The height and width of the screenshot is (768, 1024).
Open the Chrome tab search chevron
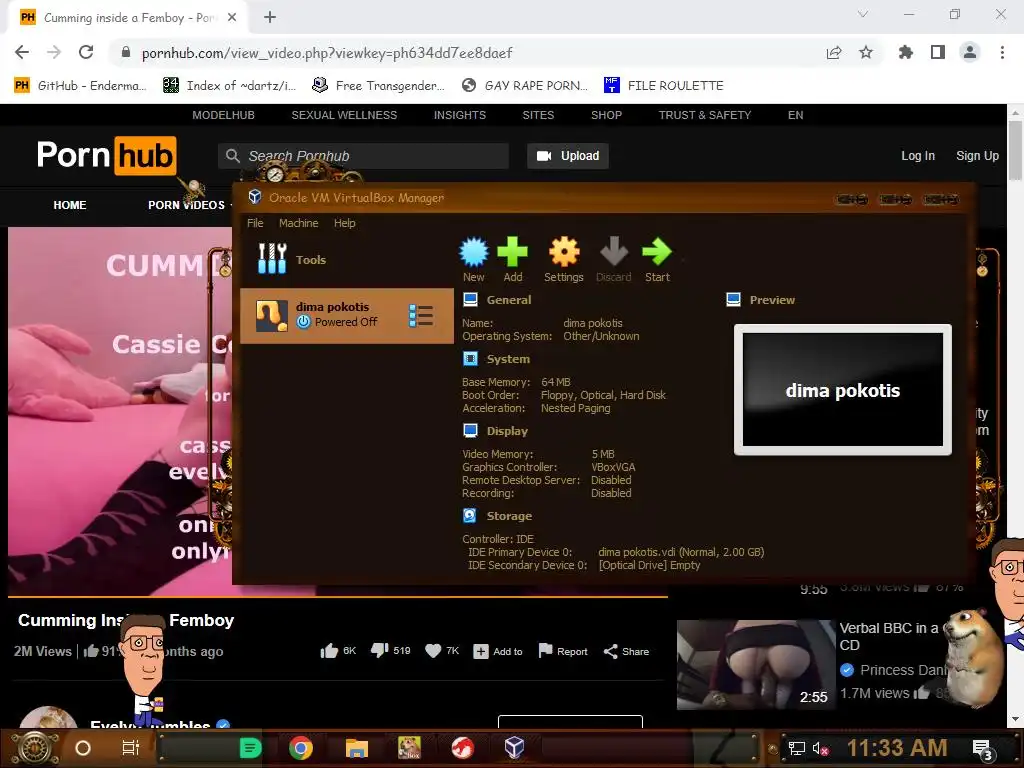pyautogui.click(x=863, y=14)
